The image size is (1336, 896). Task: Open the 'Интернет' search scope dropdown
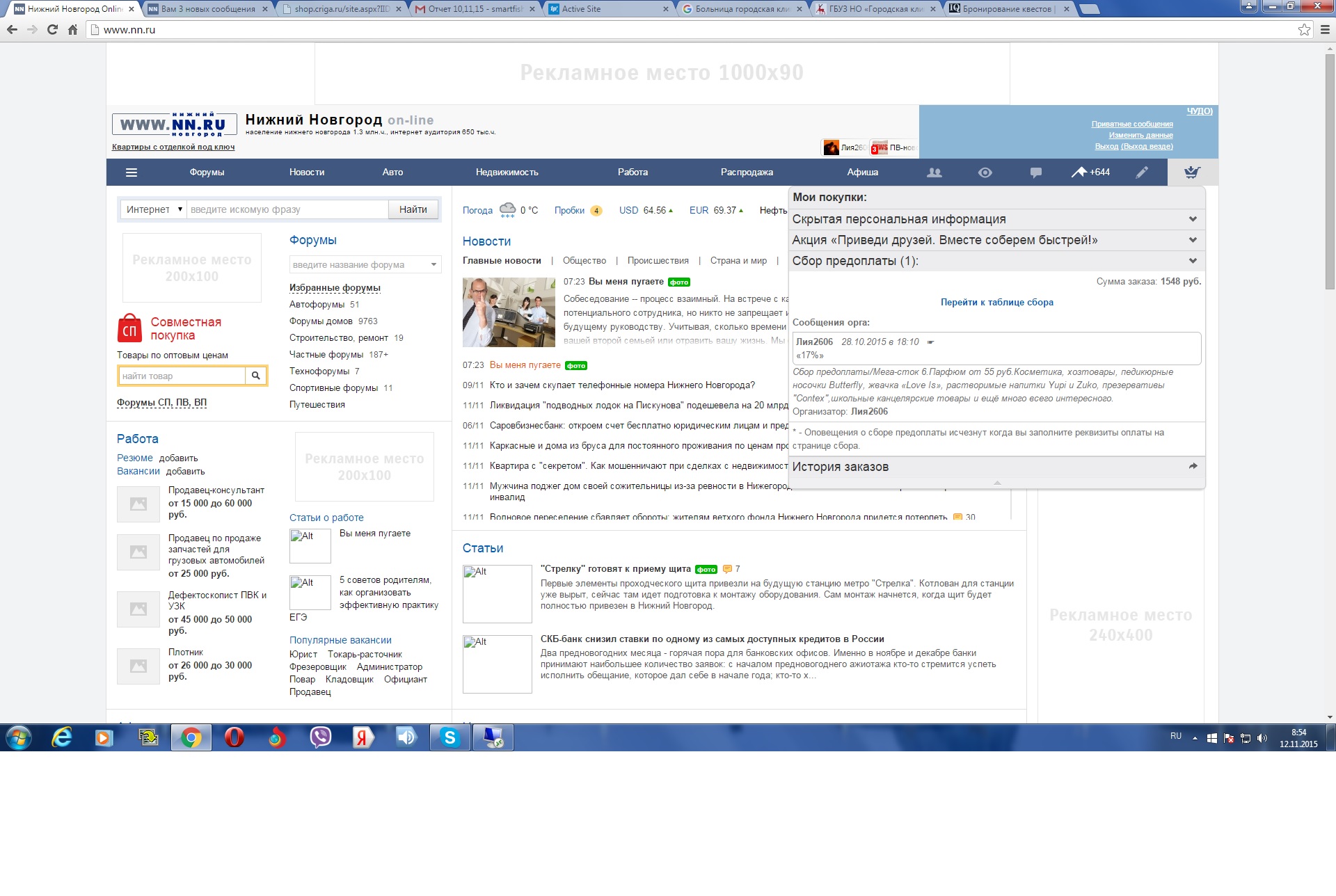tap(154, 209)
